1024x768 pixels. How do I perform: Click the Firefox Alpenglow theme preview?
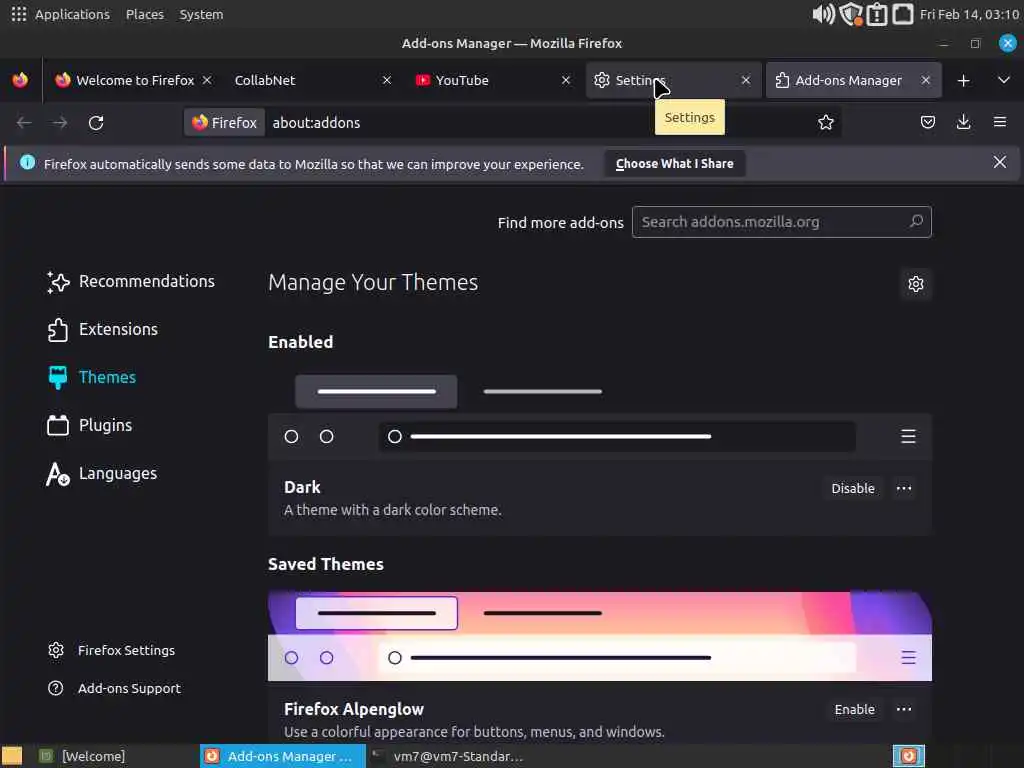(x=600, y=636)
